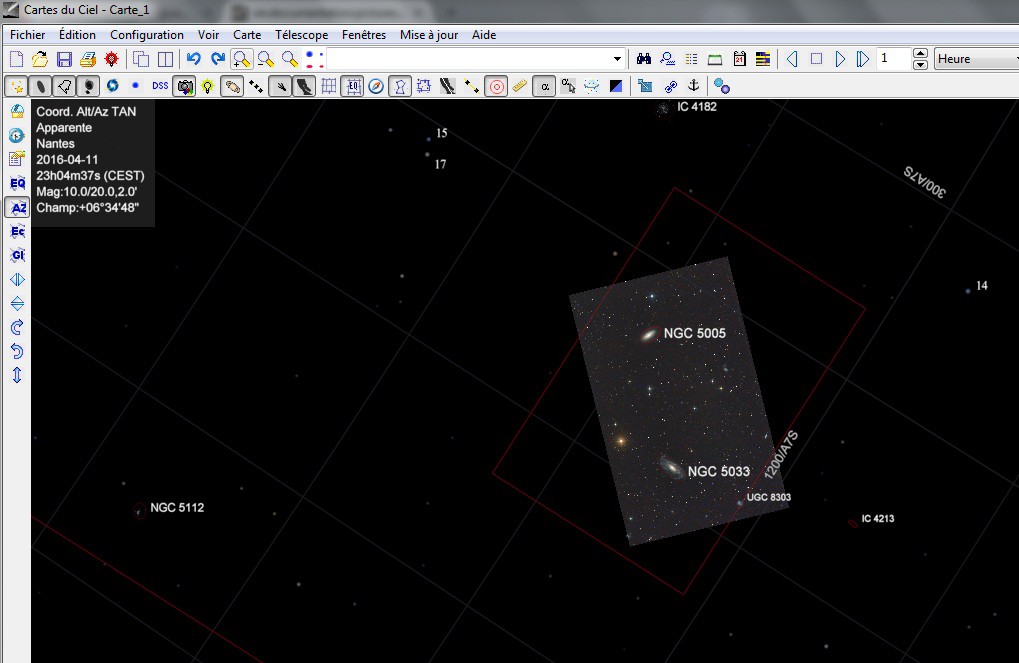This screenshot has width=1019, height=663.
Task: Zoom out with the minus magnifier
Action: (266, 59)
